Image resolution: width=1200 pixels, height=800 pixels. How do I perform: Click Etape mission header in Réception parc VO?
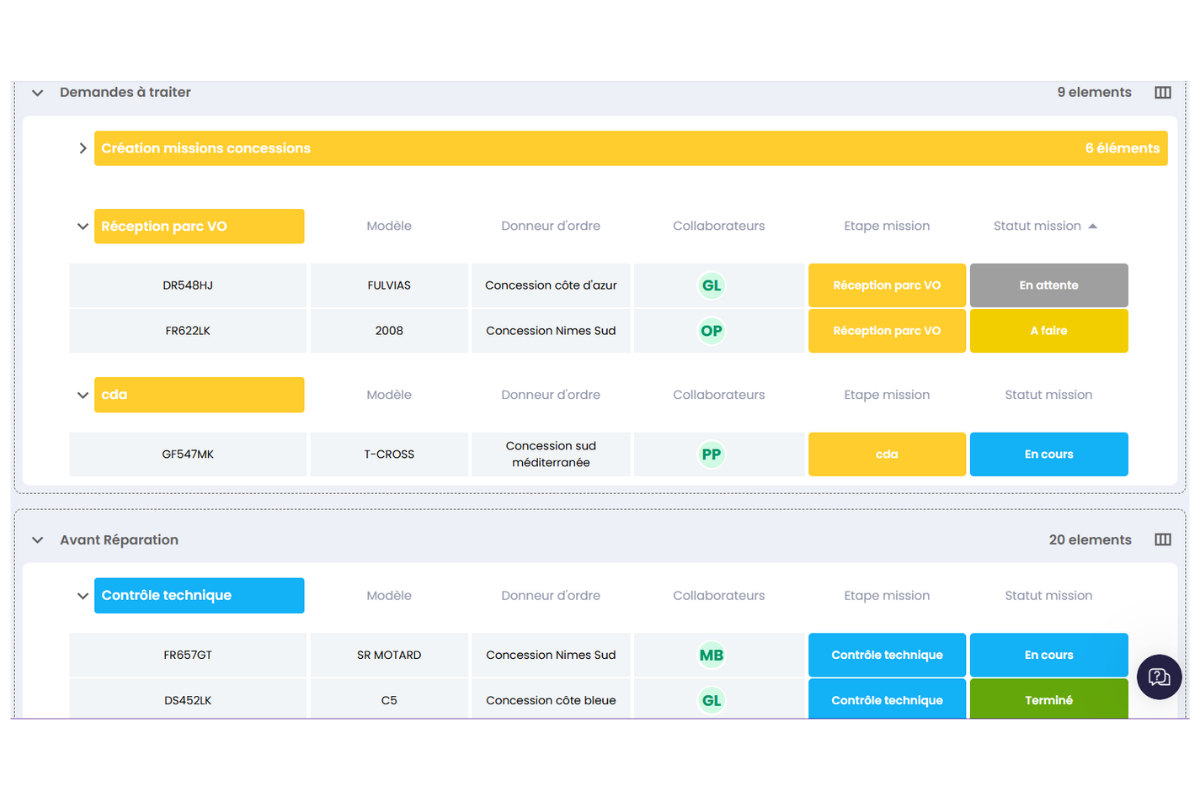(887, 226)
